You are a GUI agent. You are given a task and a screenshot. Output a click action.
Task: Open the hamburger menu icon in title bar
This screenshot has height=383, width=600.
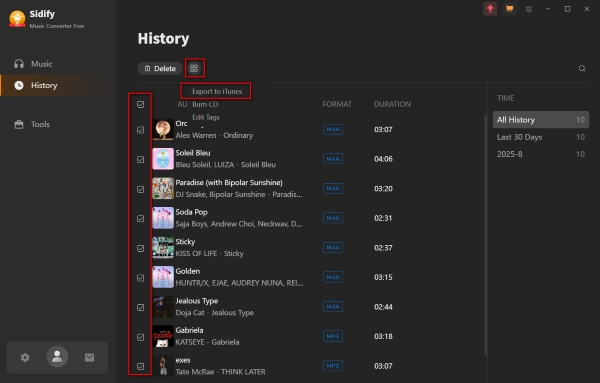529,9
